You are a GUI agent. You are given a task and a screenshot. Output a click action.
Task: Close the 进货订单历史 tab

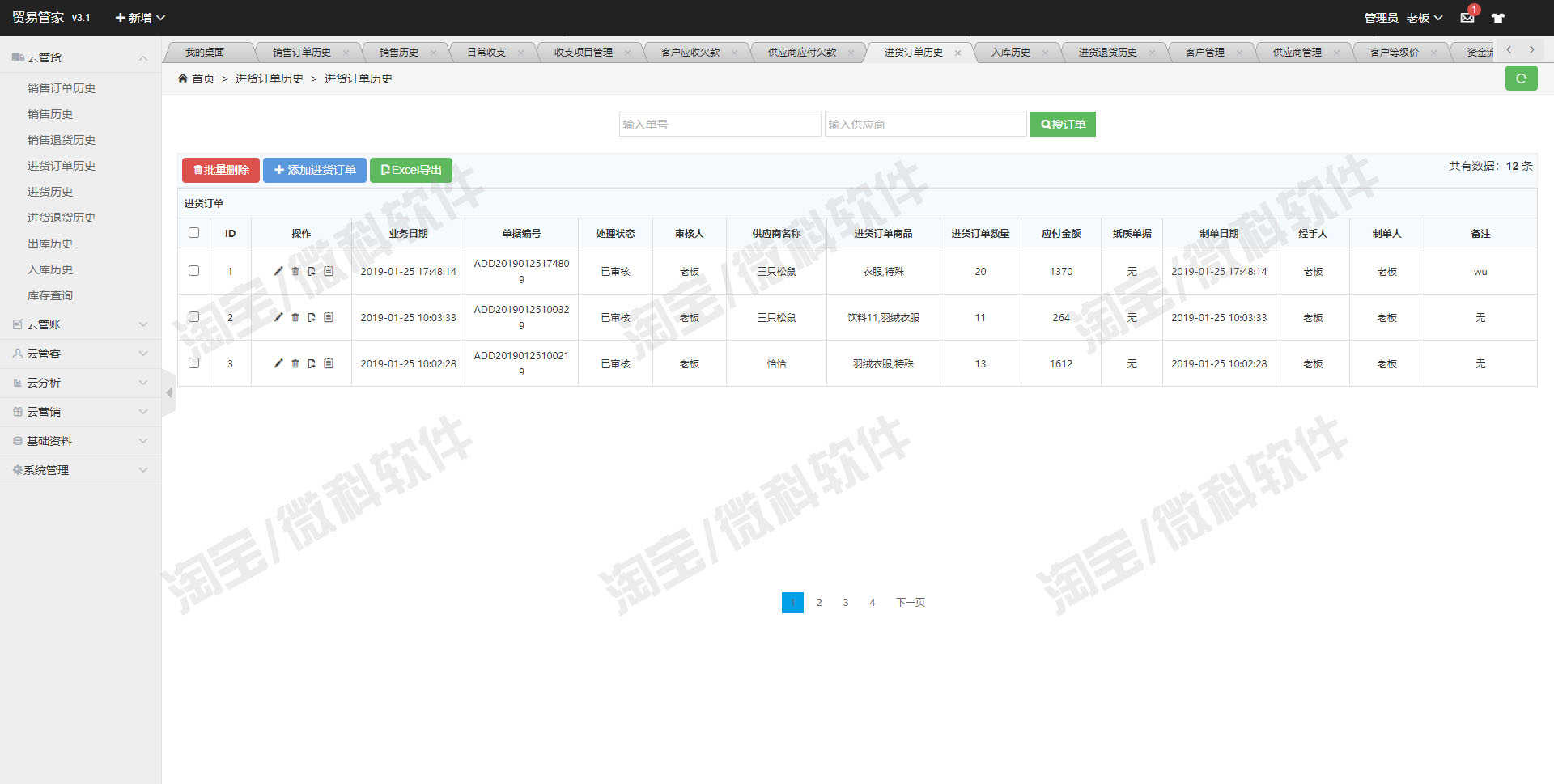tap(957, 53)
